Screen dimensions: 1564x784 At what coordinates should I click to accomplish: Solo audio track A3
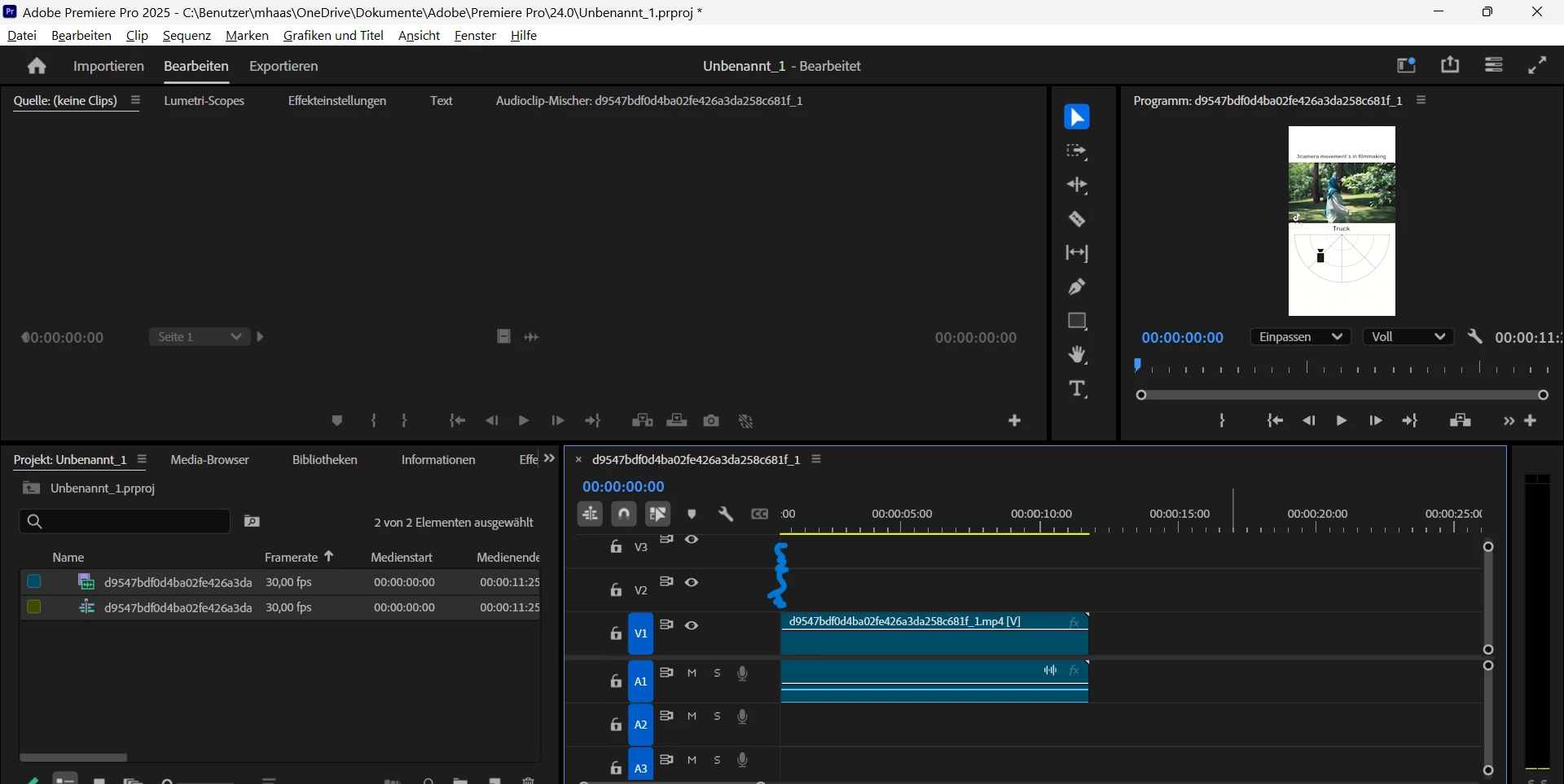click(x=717, y=760)
